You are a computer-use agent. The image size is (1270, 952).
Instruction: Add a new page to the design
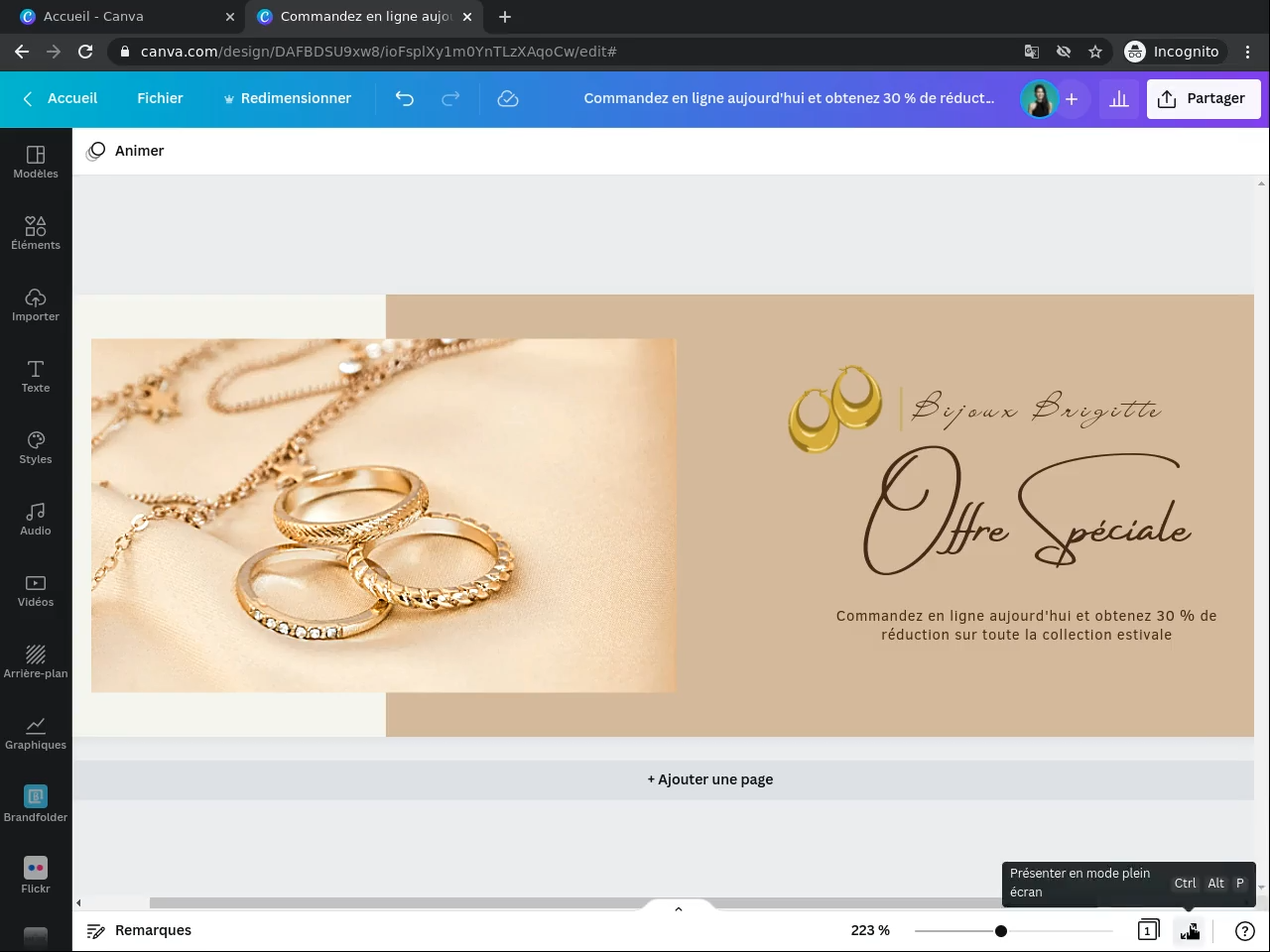[663, 779]
